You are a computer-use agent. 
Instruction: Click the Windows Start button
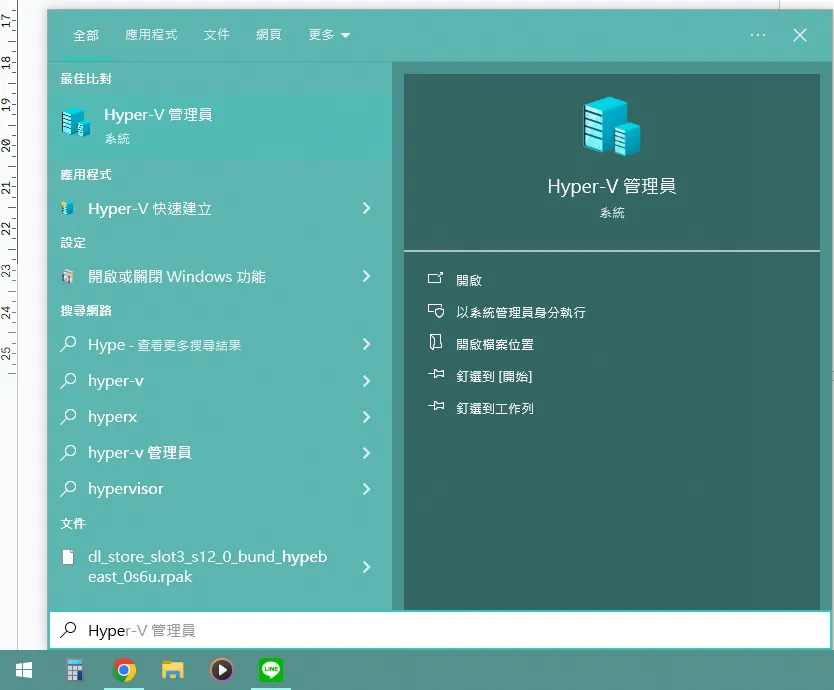pos(24,670)
